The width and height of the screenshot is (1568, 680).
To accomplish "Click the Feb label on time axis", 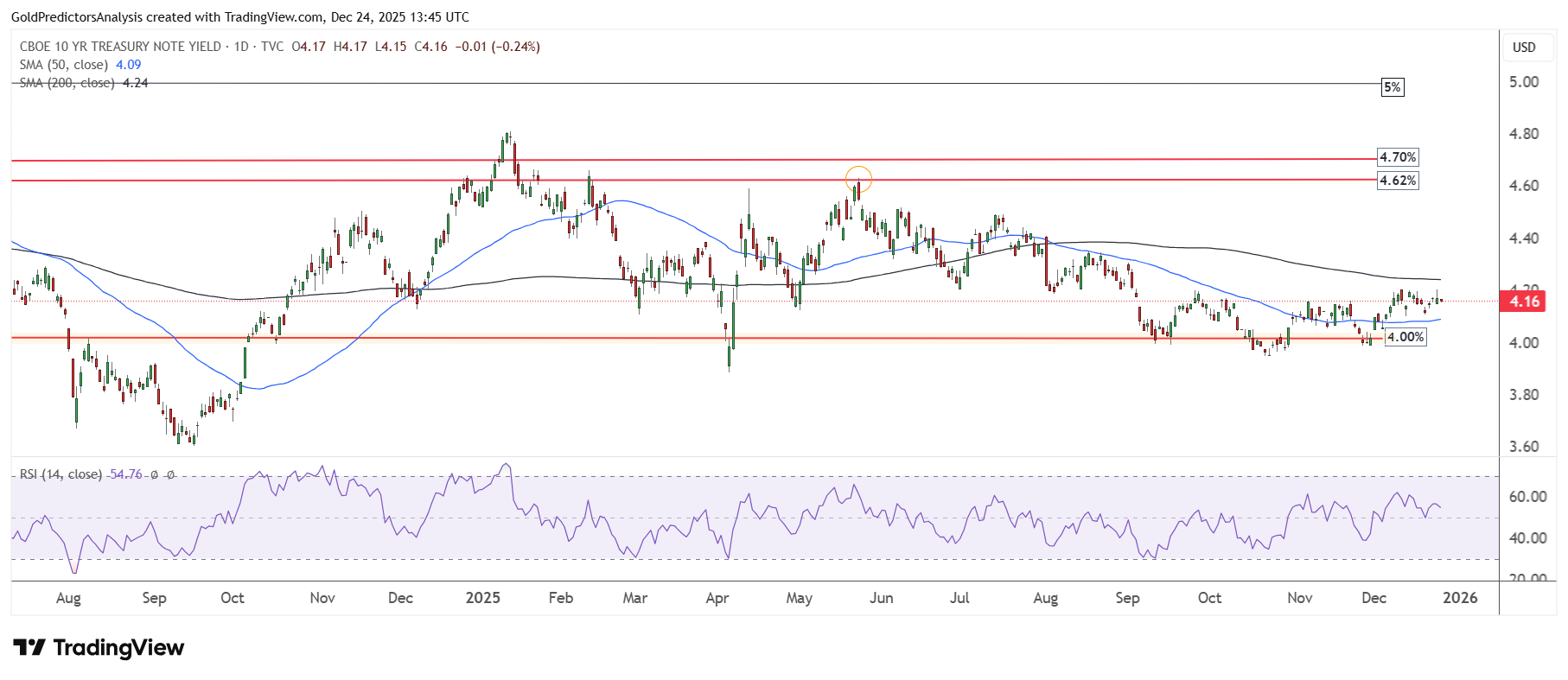I will pyautogui.click(x=561, y=598).
